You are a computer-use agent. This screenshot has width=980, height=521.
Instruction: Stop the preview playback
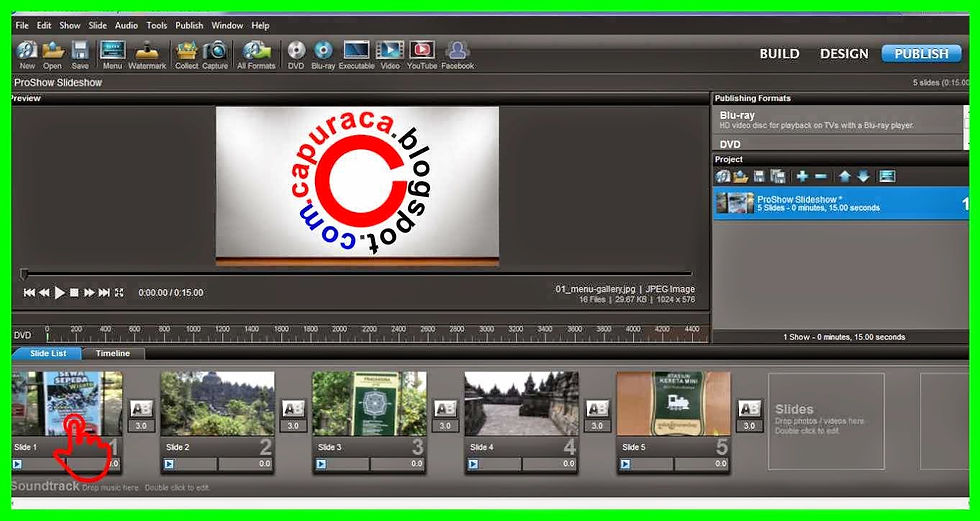click(x=74, y=292)
